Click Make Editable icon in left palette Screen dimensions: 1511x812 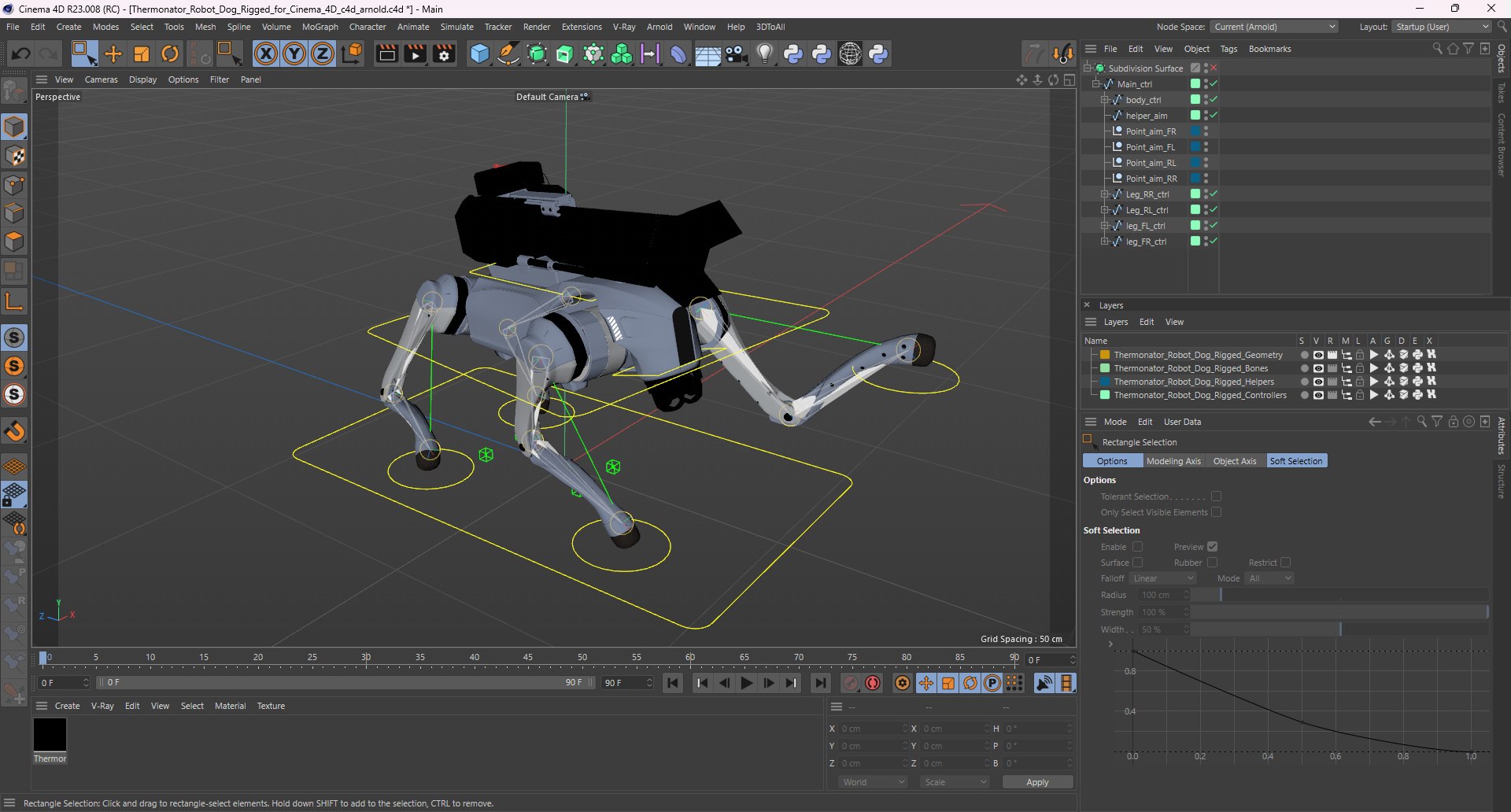coord(14,91)
